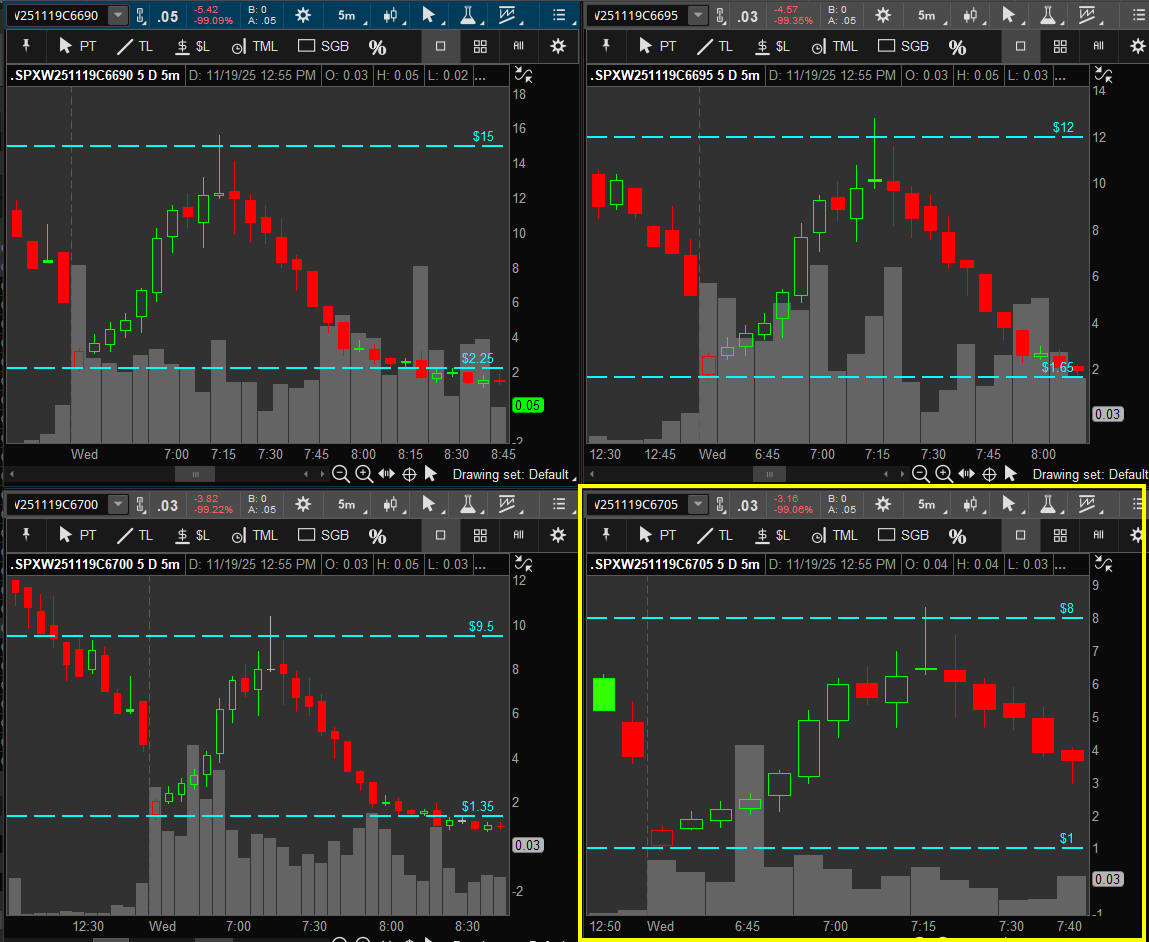Click the .SPXW251119C6700 5 D 5m chart title
1149x942 pixels.
click(95, 564)
